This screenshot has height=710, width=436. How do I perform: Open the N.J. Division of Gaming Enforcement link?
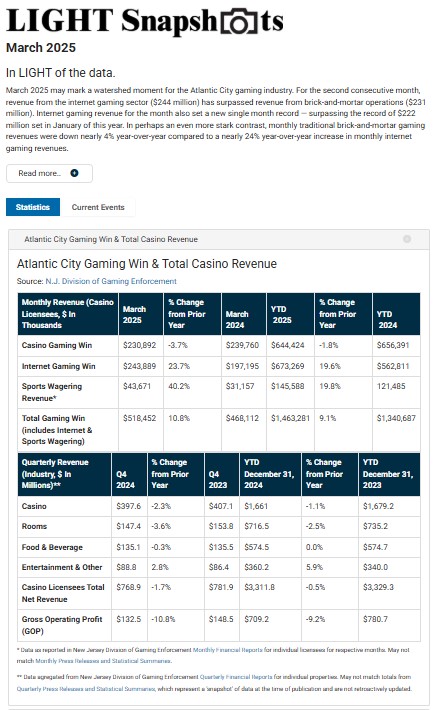pyautogui.click(x=111, y=281)
